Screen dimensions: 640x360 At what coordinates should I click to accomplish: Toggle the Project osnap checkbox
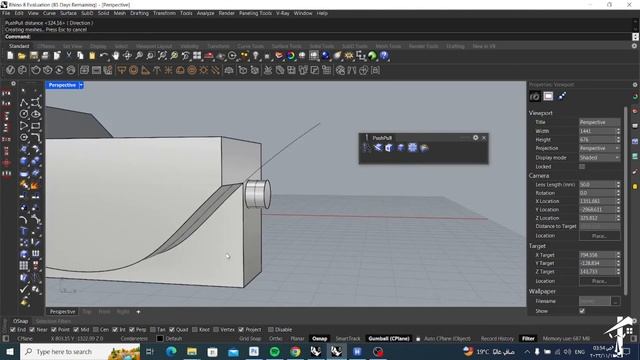(241, 330)
